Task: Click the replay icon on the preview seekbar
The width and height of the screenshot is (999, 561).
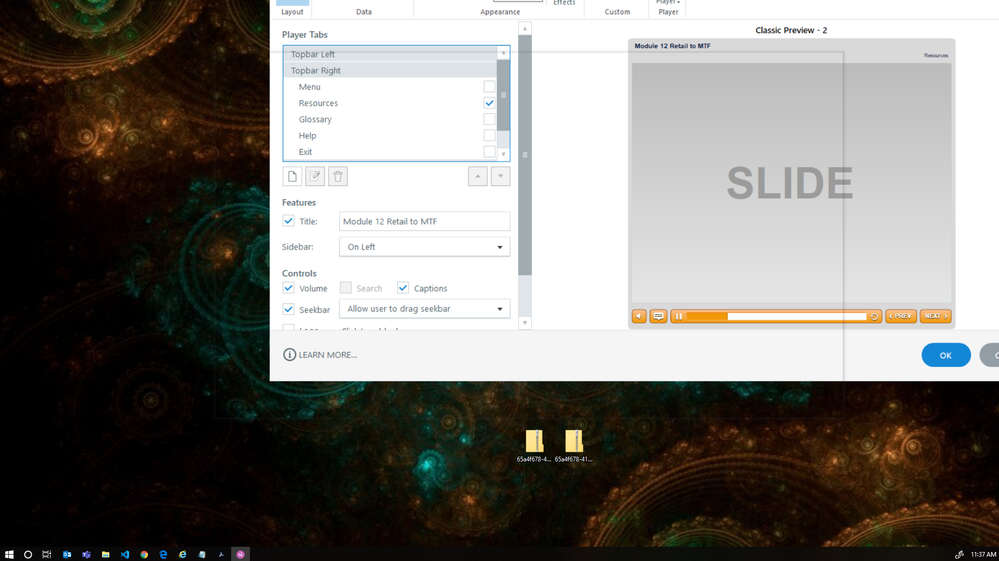Action: [874, 316]
